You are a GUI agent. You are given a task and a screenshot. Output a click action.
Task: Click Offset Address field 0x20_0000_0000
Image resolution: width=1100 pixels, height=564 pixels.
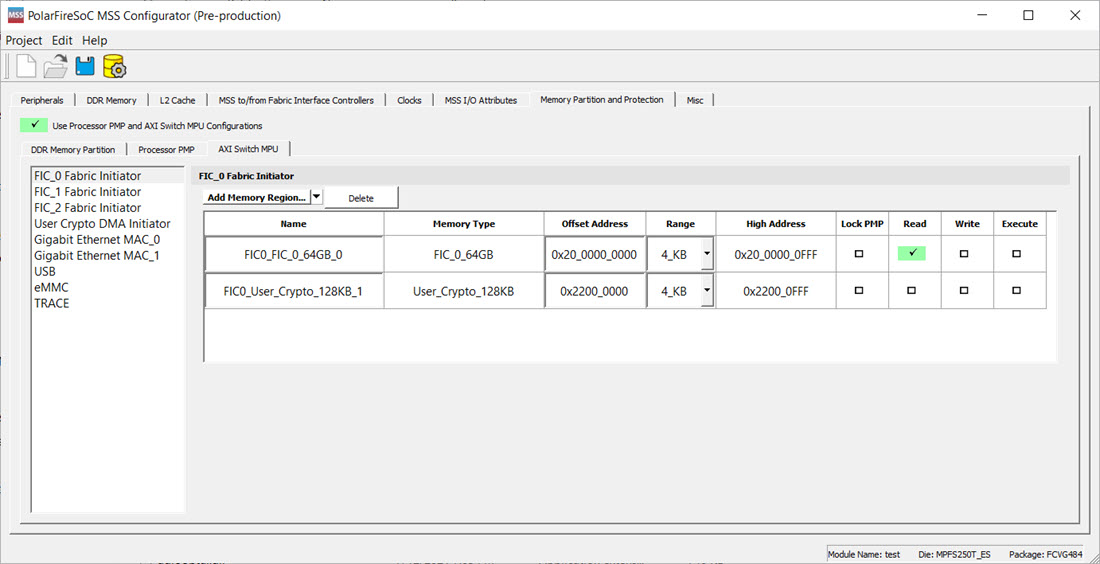coord(594,254)
